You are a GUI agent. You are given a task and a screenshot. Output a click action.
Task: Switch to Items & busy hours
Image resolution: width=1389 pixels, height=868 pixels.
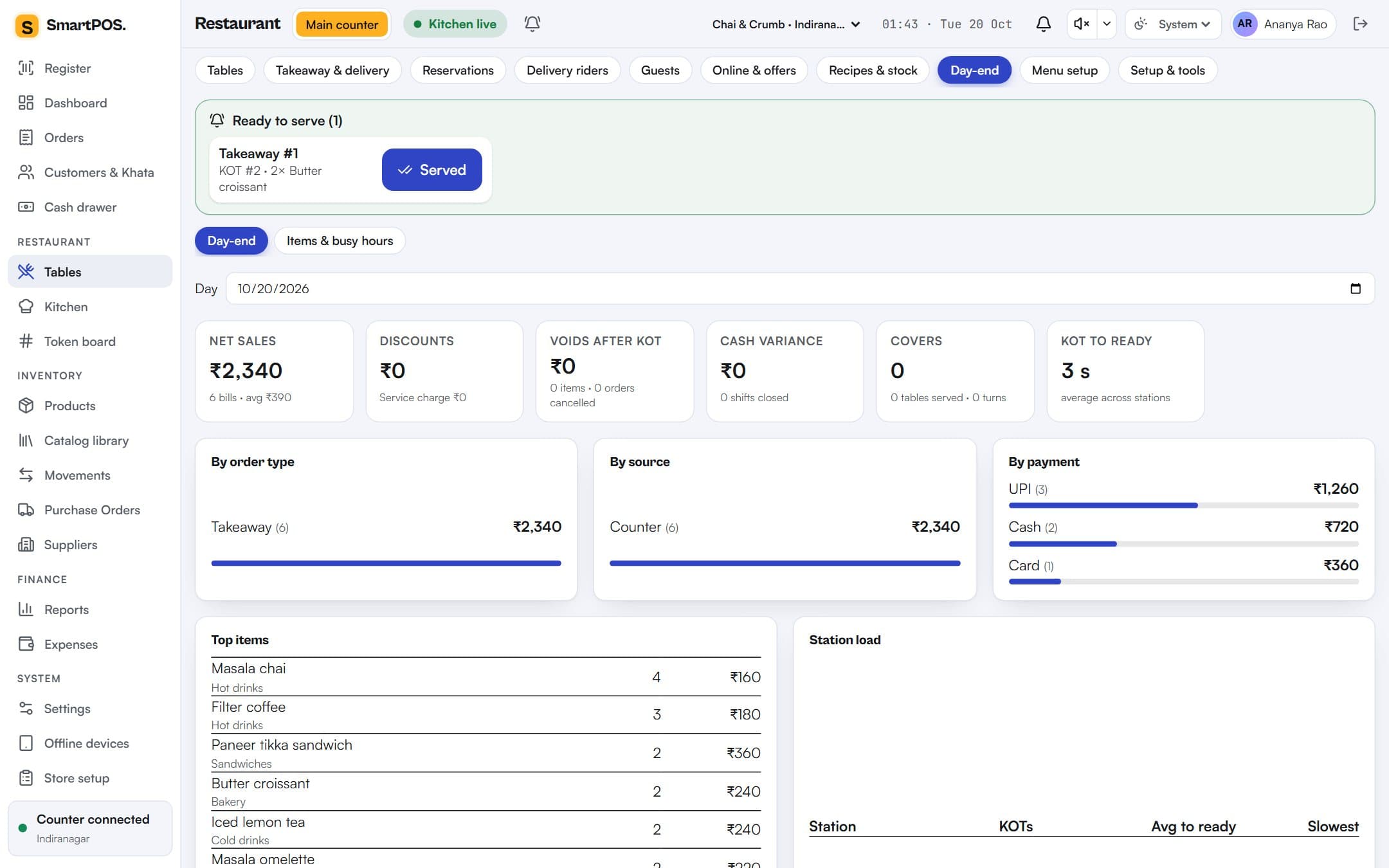[340, 240]
